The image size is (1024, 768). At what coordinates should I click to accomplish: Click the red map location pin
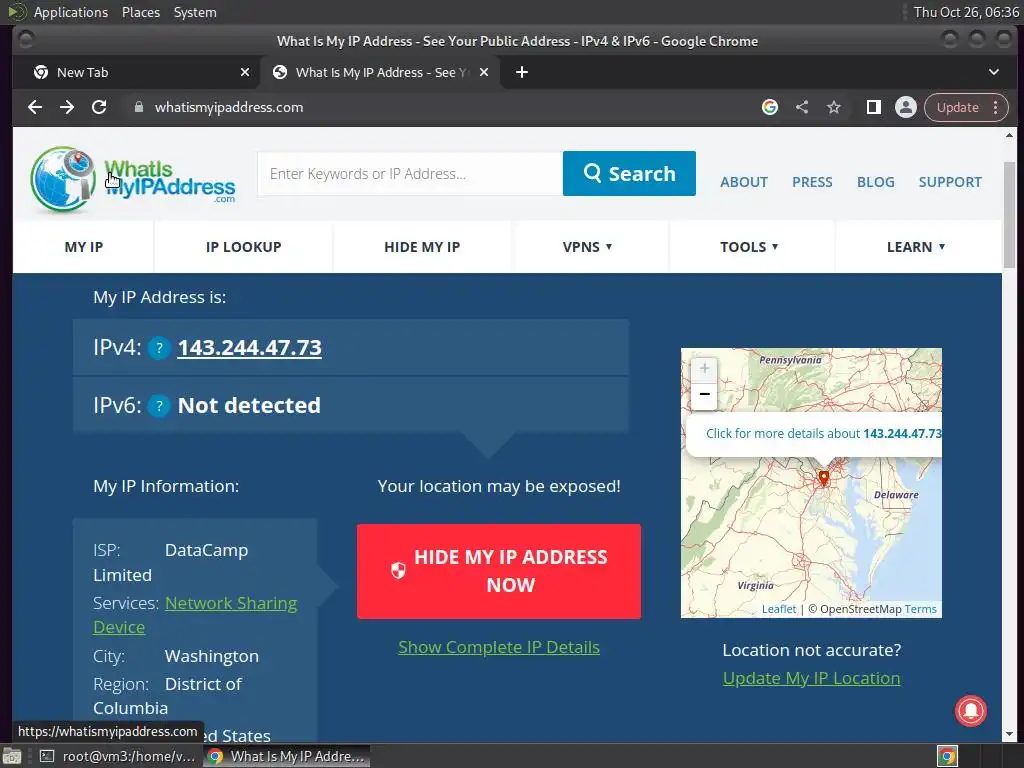pyautogui.click(x=824, y=478)
